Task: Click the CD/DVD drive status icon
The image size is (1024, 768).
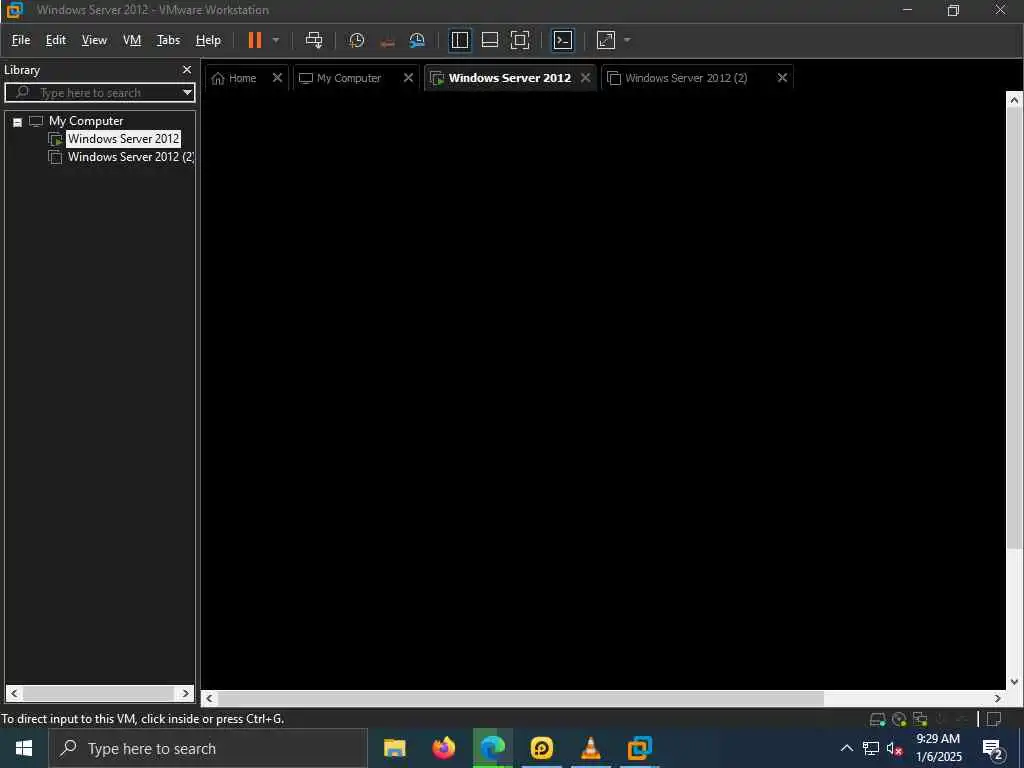Action: coord(899,719)
